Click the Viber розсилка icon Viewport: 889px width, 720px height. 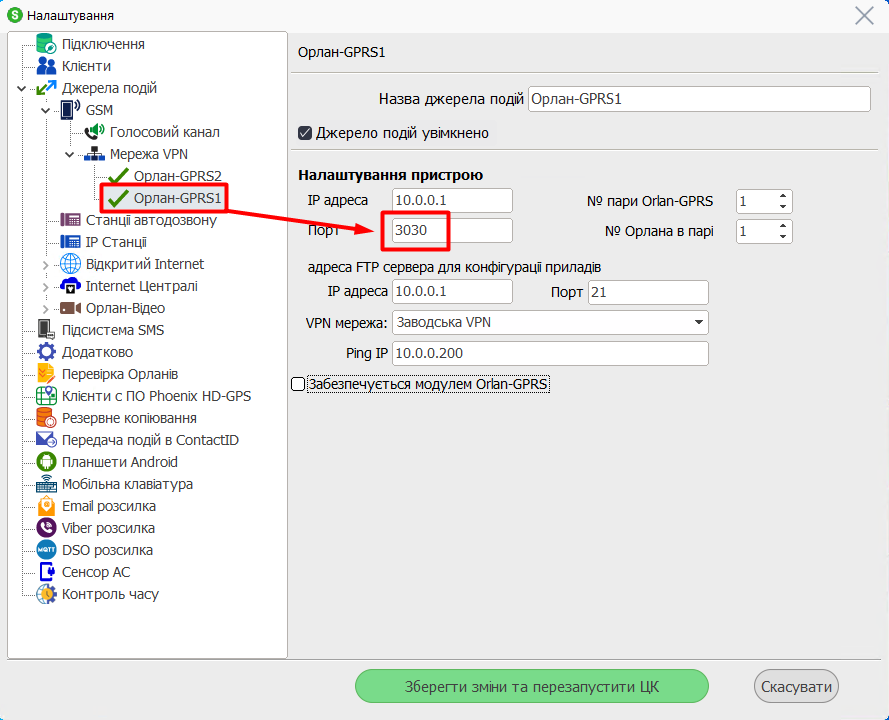46,528
